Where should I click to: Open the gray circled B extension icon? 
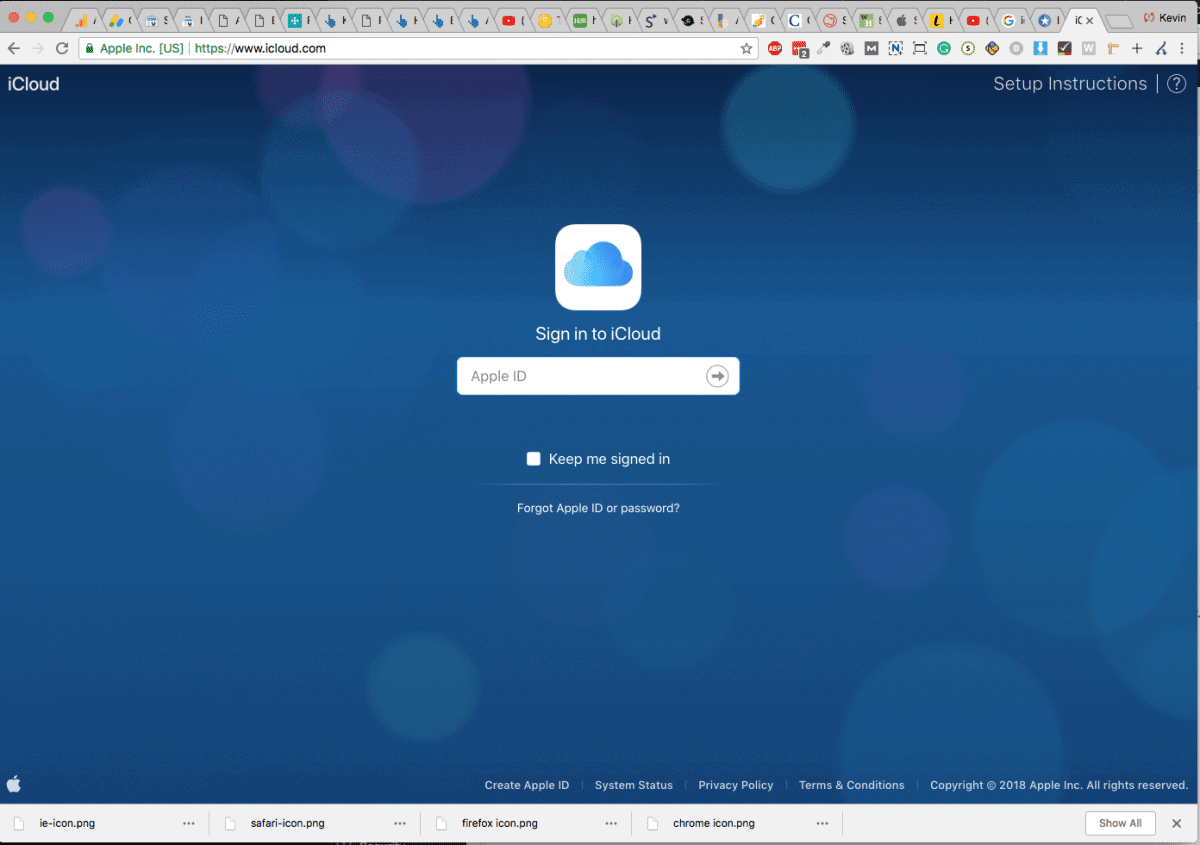(x=1016, y=48)
